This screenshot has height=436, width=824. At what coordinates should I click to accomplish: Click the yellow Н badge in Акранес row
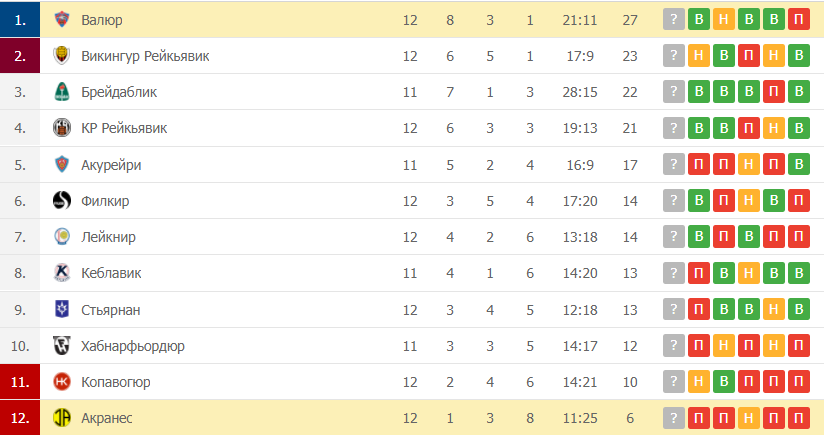(x=748, y=418)
